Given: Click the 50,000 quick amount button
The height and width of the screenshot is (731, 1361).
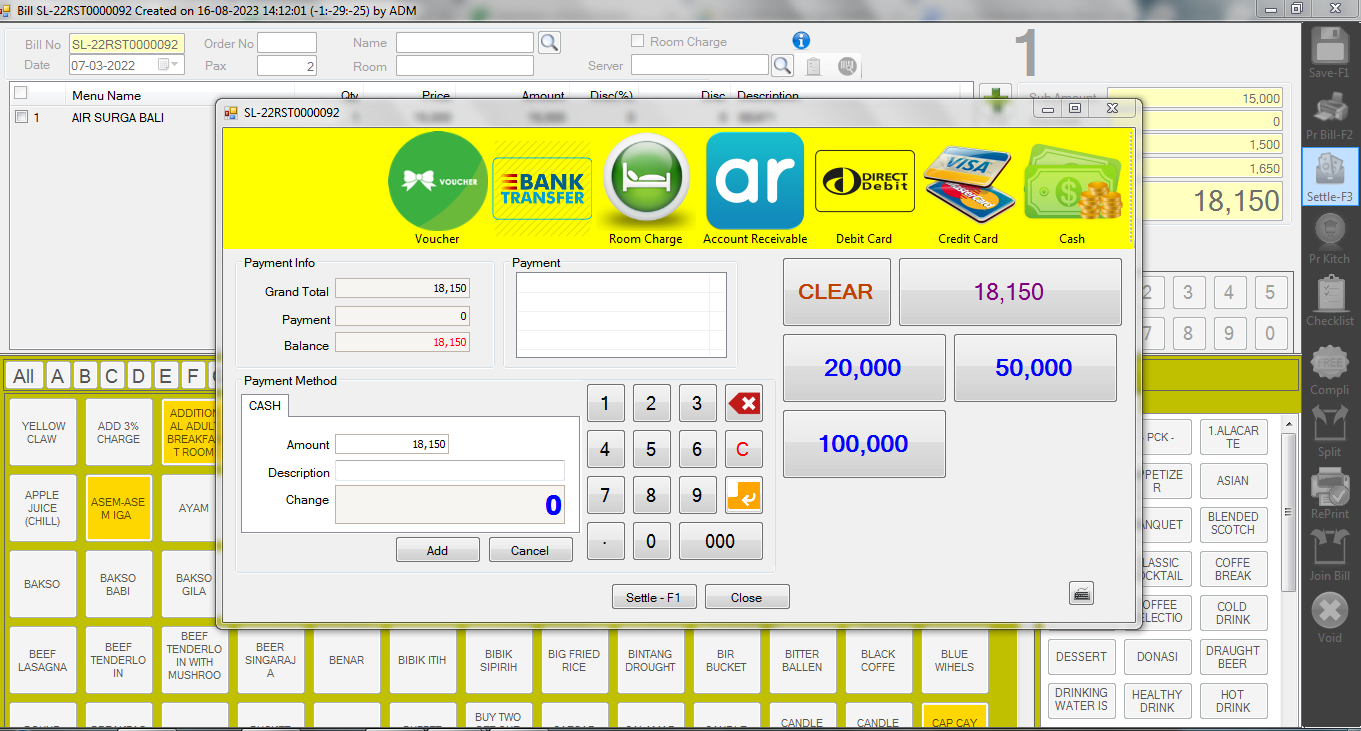Looking at the screenshot, I should point(1035,368).
